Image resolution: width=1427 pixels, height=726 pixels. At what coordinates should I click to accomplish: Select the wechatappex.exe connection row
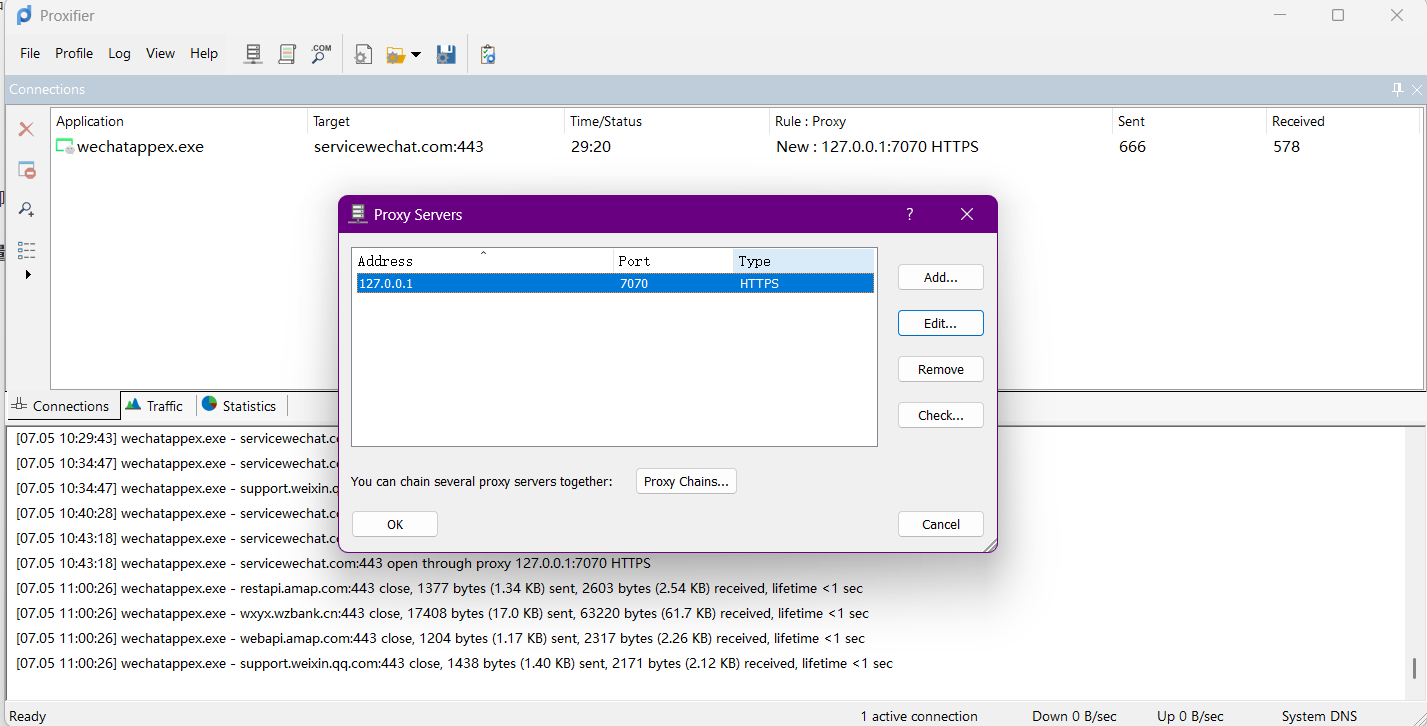point(737,146)
